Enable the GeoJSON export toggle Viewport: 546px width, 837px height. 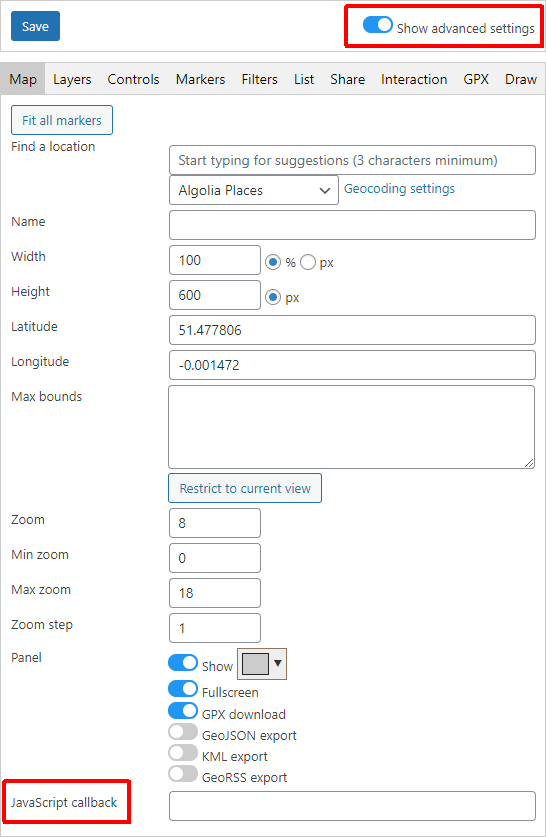click(183, 732)
